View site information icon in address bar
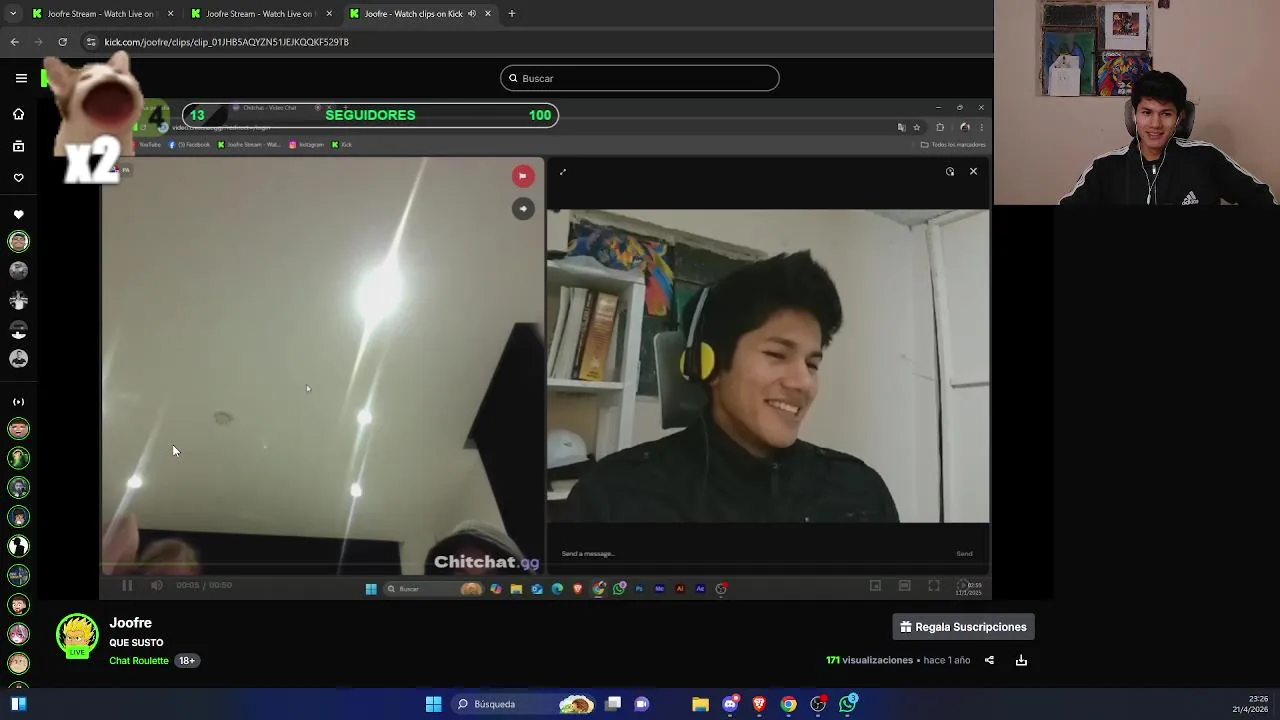 click(91, 42)
